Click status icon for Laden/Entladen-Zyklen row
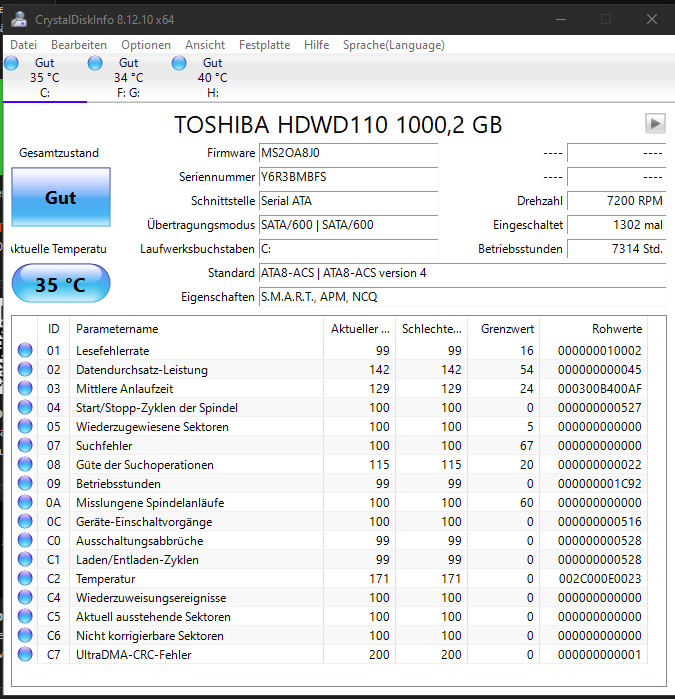 point(25,559)
